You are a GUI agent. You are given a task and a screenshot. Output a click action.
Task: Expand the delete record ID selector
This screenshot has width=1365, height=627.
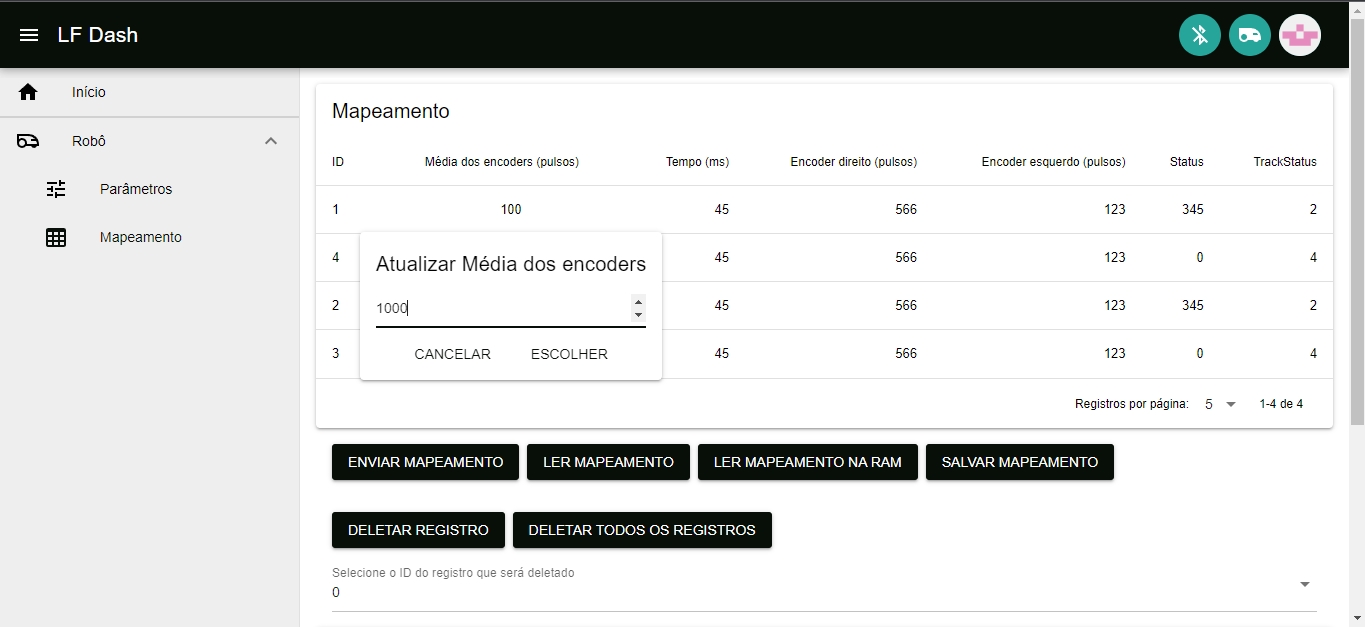click(x=1304, y=584)
